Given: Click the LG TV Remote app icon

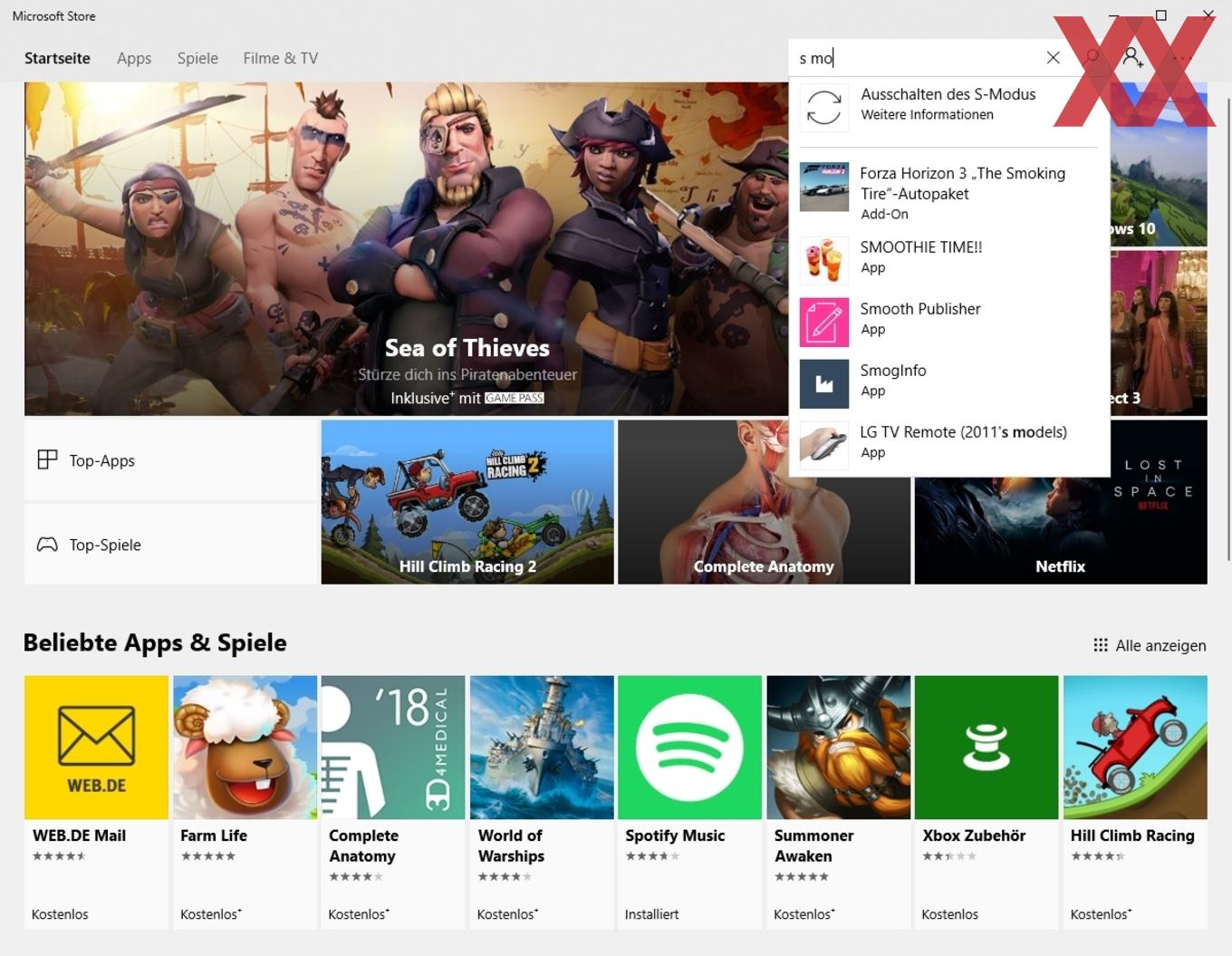Looking at the screenshot, I should click(823, 445).
